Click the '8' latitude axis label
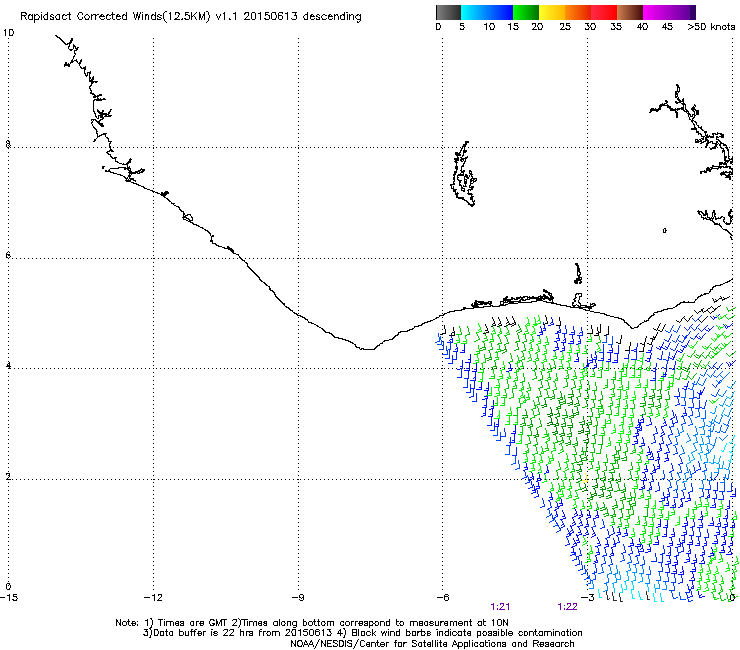740x650 pixels. (x=8, y=144)
